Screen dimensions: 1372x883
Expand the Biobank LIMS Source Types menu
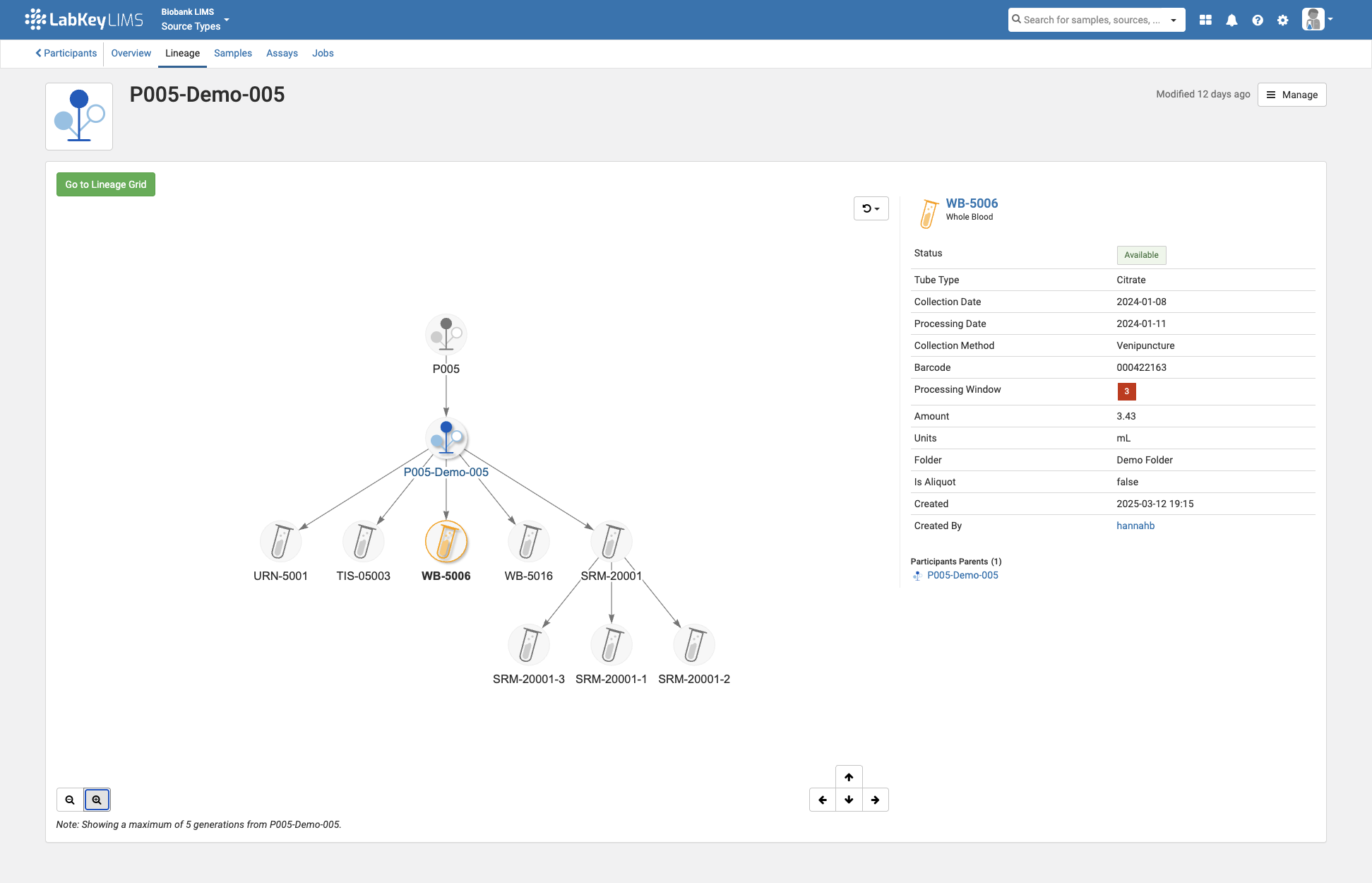(x=196, y=20)
